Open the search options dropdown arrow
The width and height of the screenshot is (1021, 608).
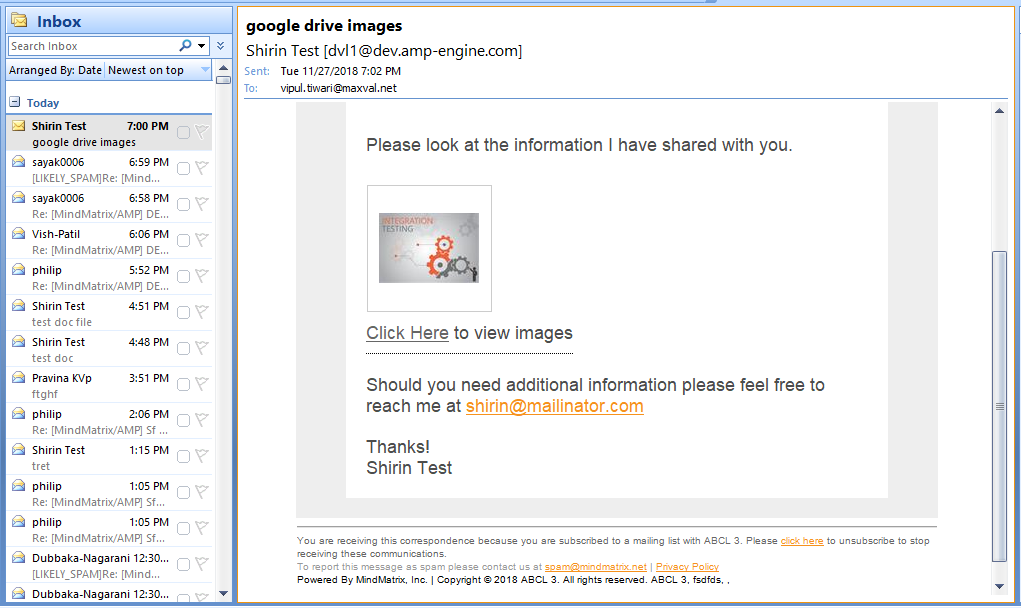202,46
